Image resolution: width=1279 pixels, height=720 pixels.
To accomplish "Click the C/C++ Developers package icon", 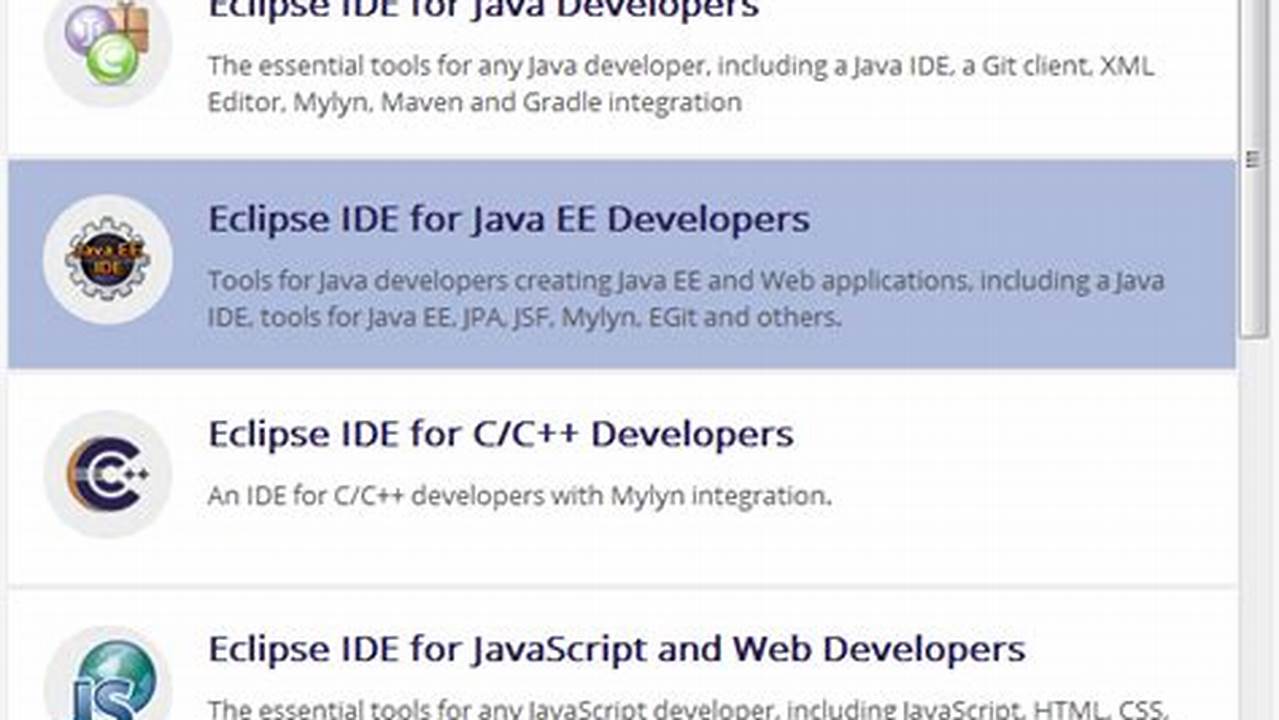I will [107, 473].
